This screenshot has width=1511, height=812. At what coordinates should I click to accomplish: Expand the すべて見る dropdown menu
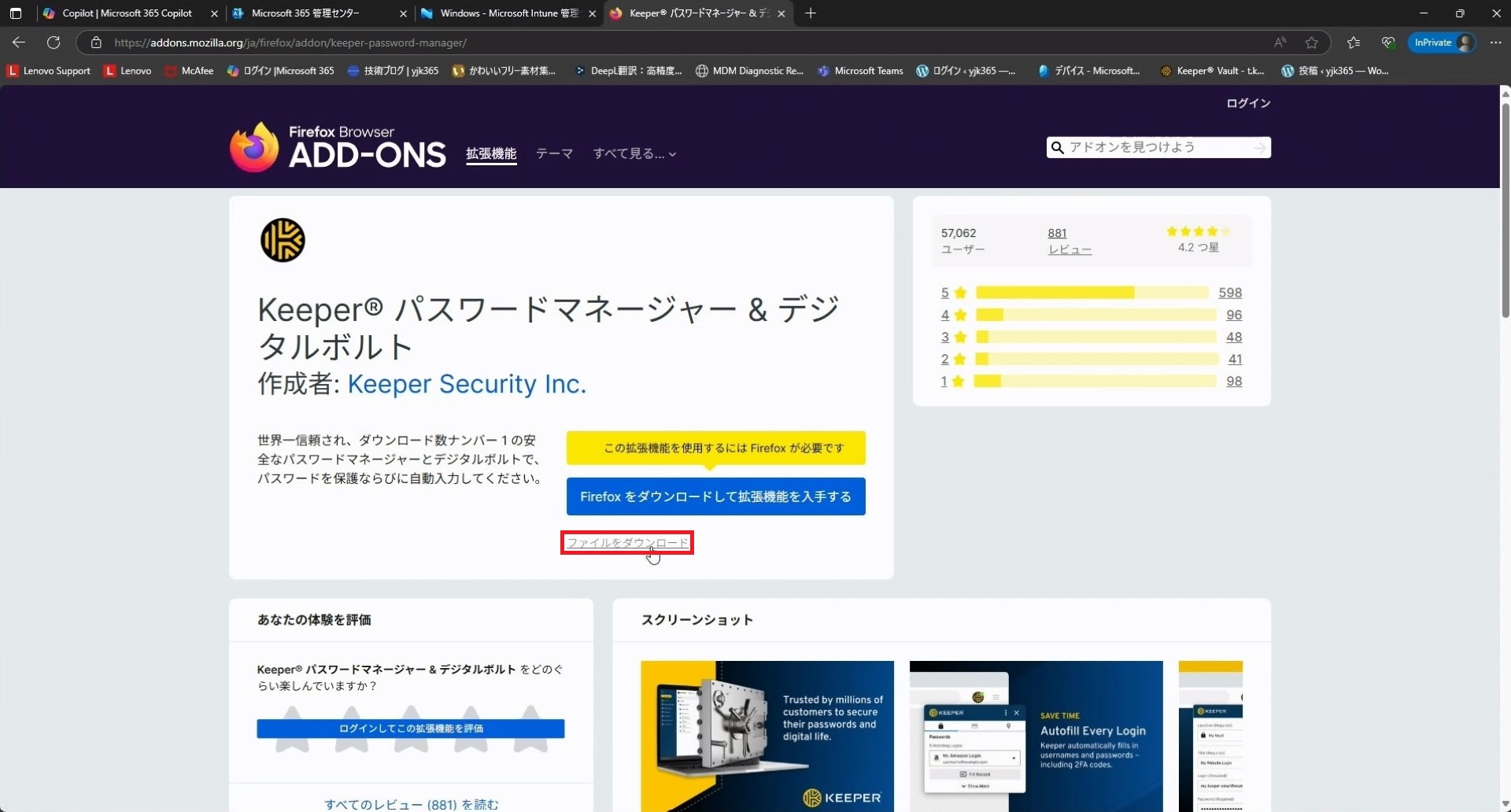(x=634, y=154)
